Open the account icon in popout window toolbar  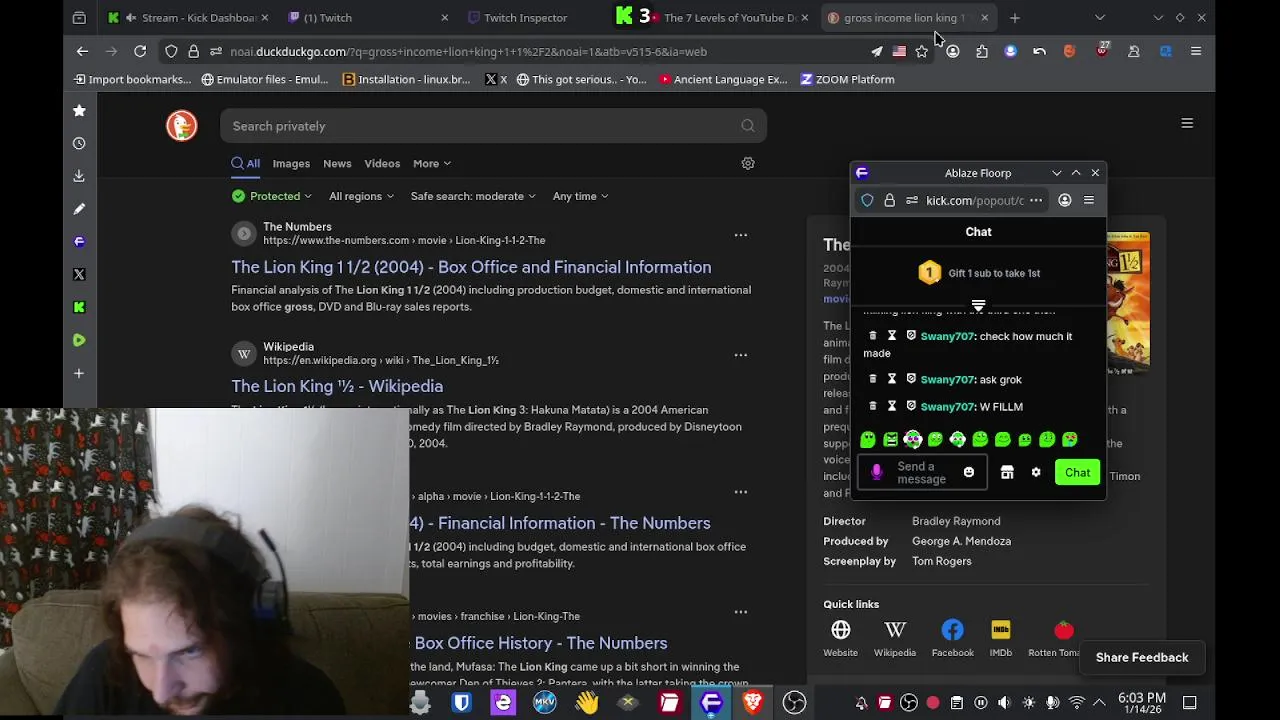(x=1065, y=200)
